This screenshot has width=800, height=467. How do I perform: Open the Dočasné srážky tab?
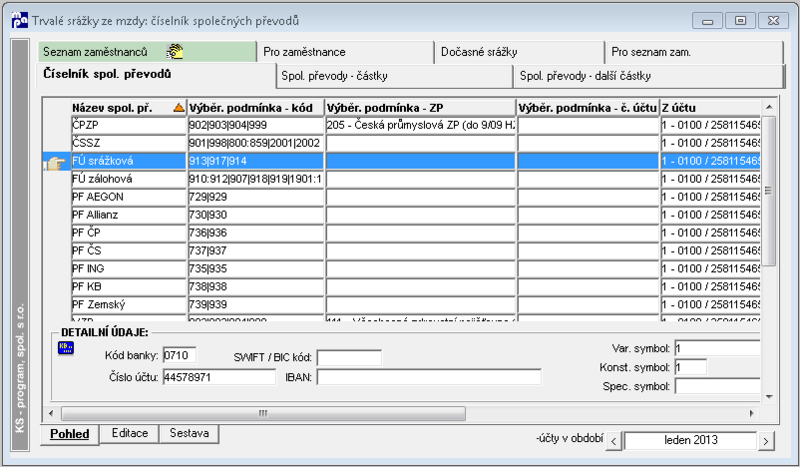pyautogui.click(x=519, y=52)
